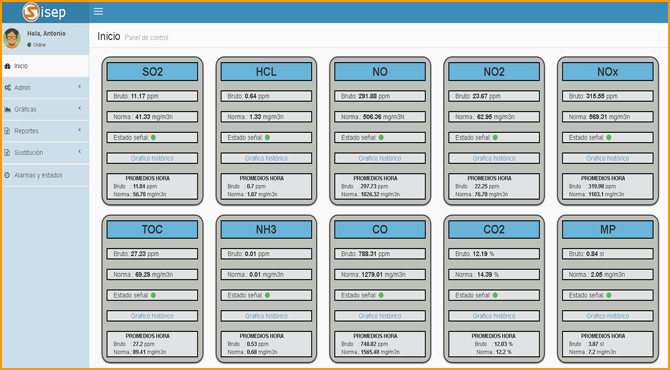This screenshot has height=370, width=670.
Task: Click the NH3 panel header
Action: tap(266, 229)
